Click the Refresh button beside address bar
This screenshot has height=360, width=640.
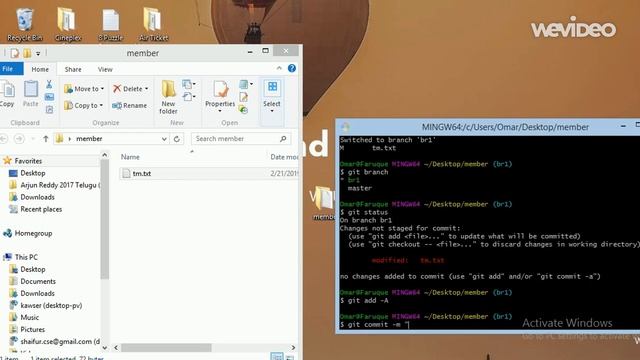coord(177,139)
